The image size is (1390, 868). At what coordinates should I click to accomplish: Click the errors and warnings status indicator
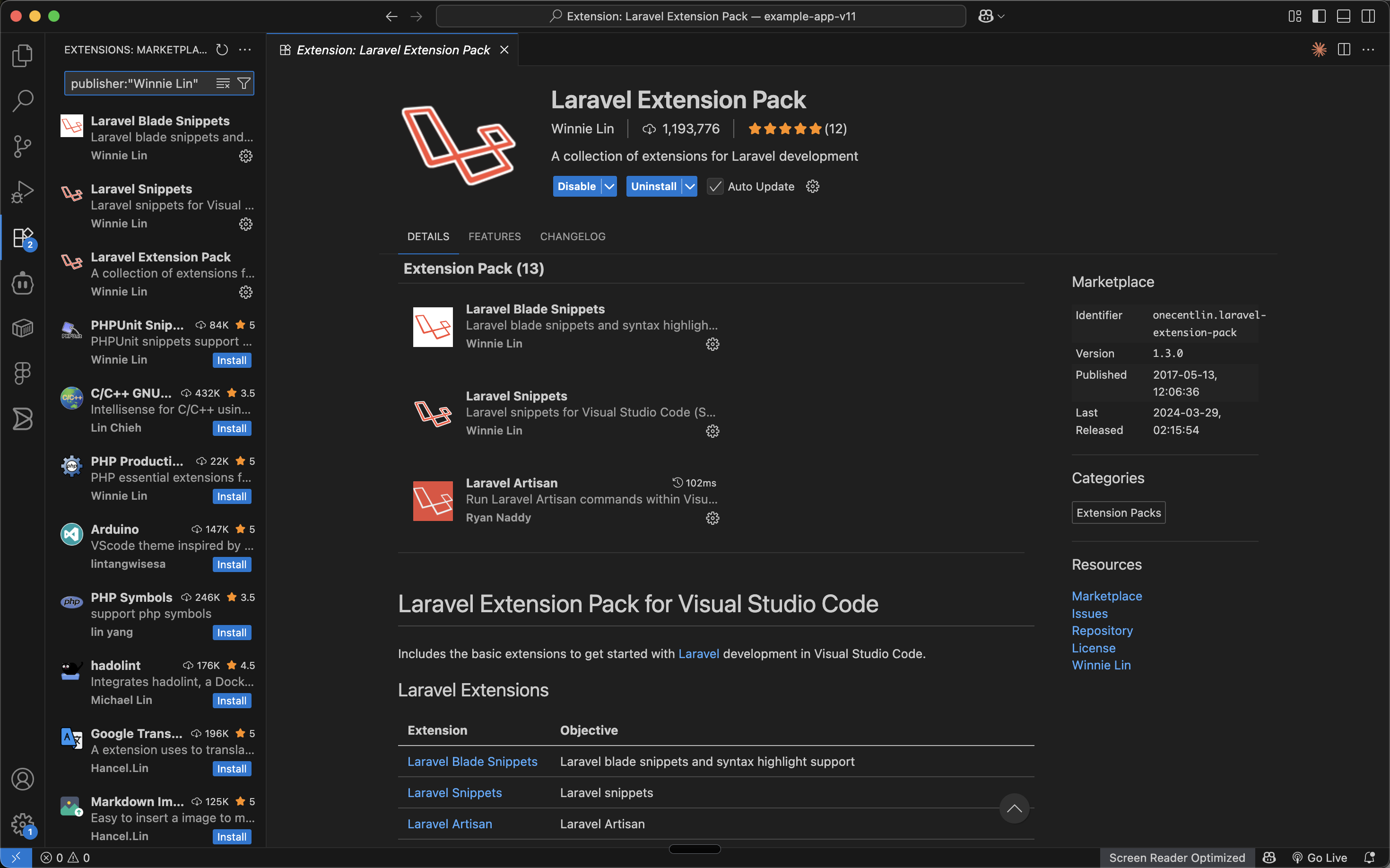tap(65, 858)
